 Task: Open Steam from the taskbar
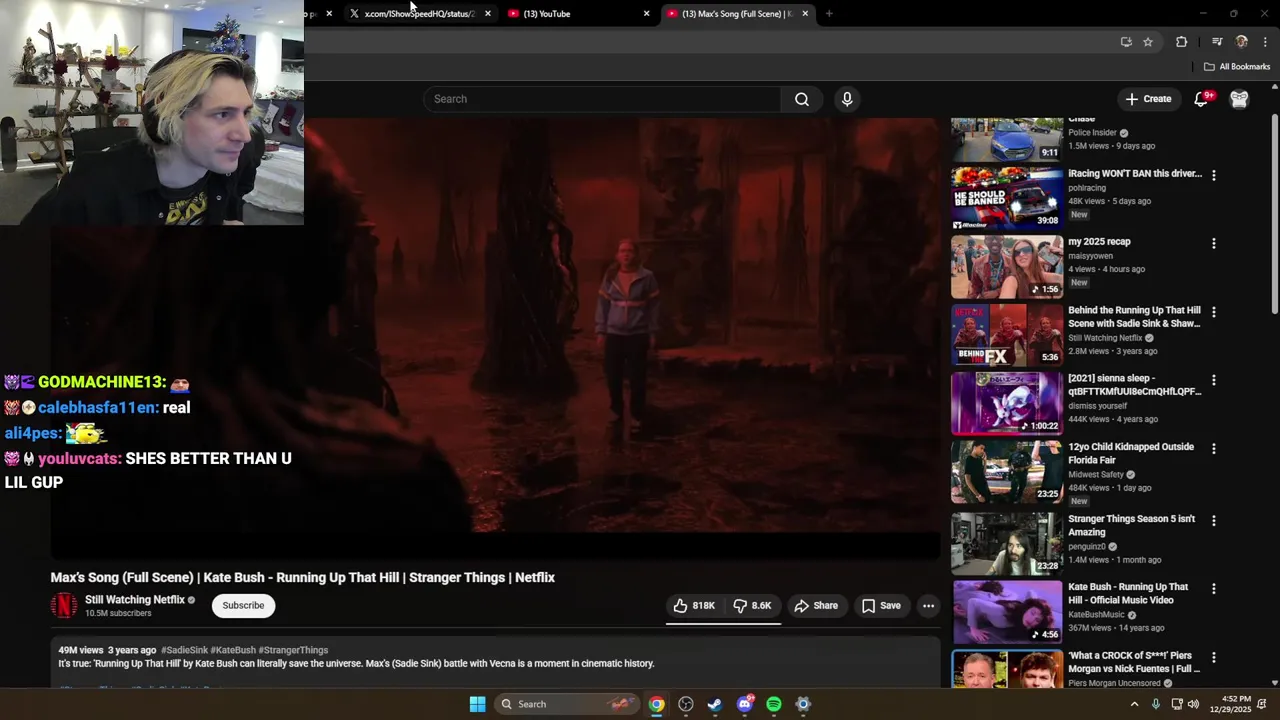714,704
